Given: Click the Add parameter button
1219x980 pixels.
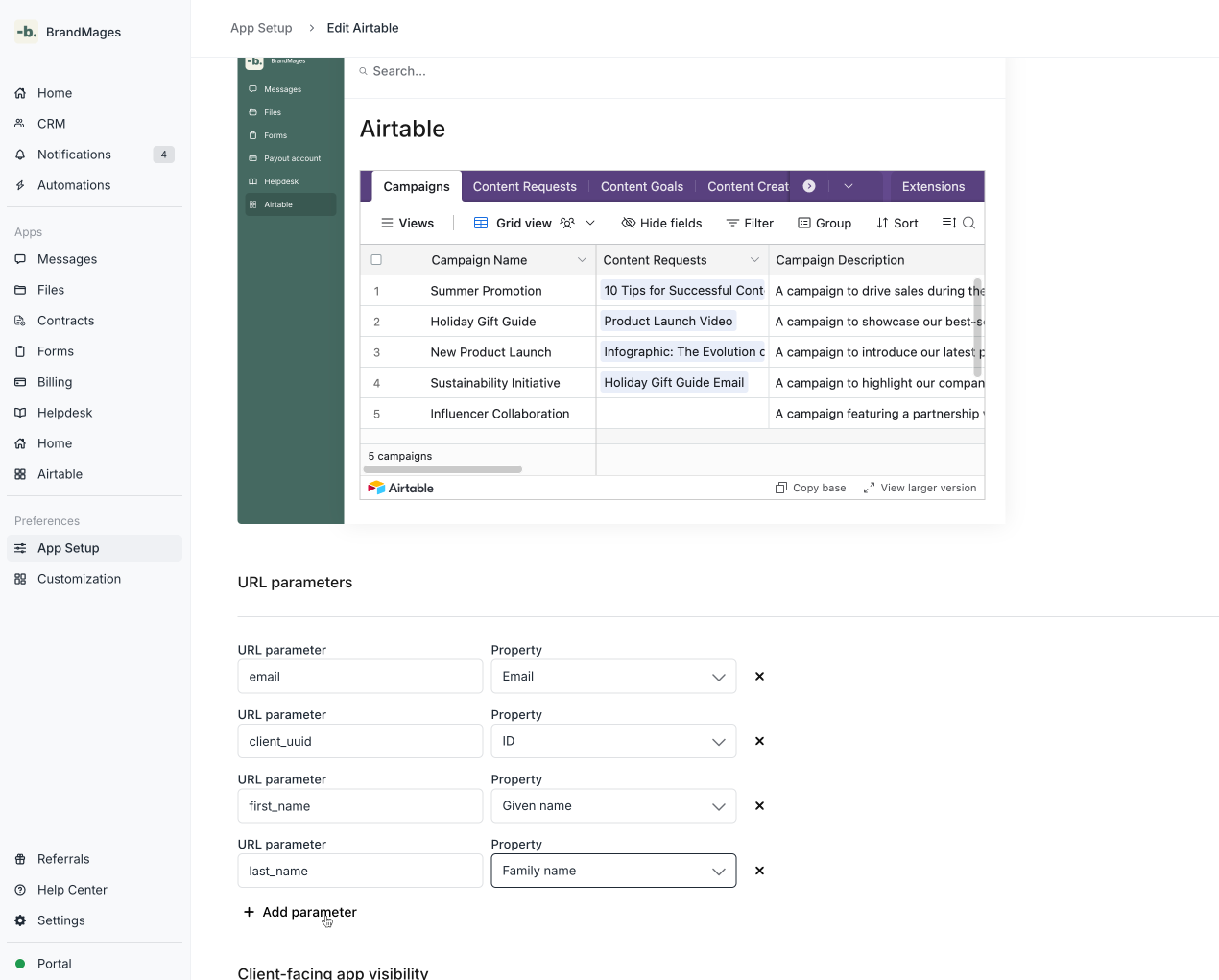Looking at the screenshot, I should point(300,912).
